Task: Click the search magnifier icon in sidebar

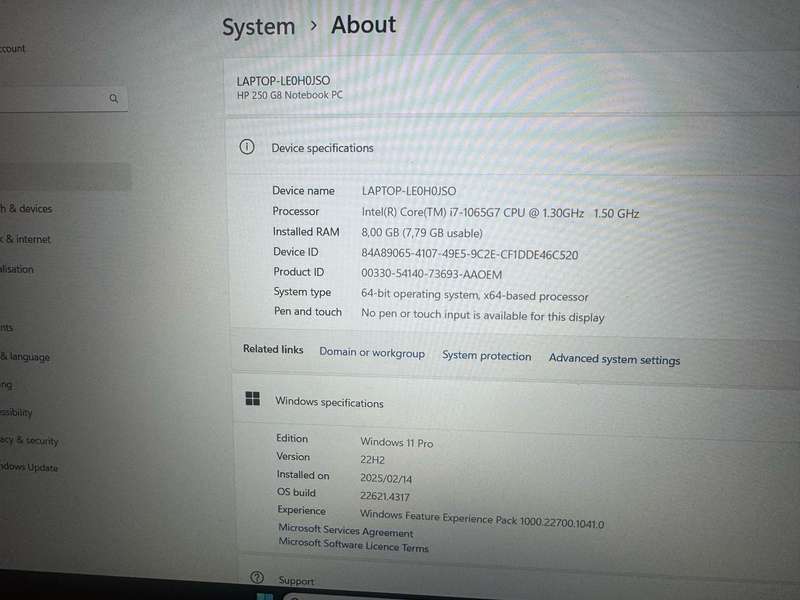Action: (x=114, y=98)
